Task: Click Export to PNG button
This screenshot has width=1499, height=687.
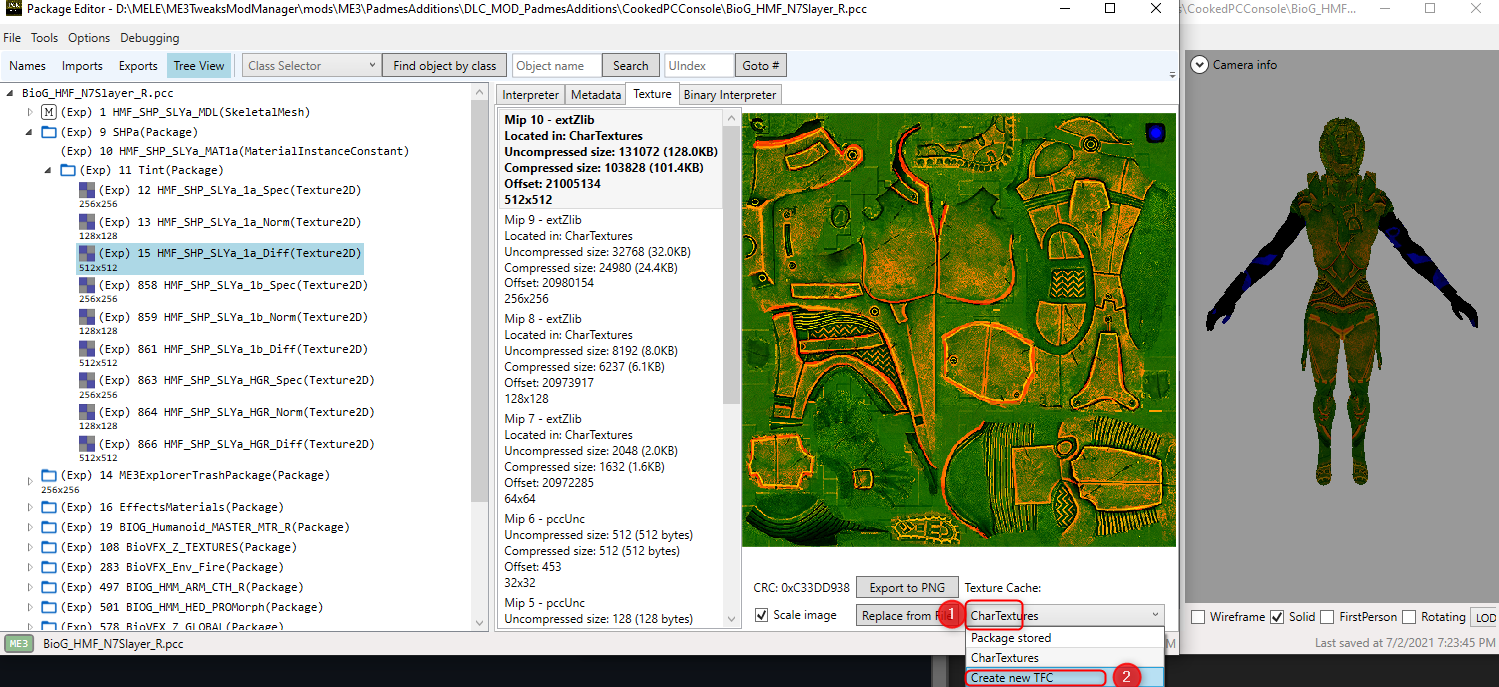Action: [907, 588]
